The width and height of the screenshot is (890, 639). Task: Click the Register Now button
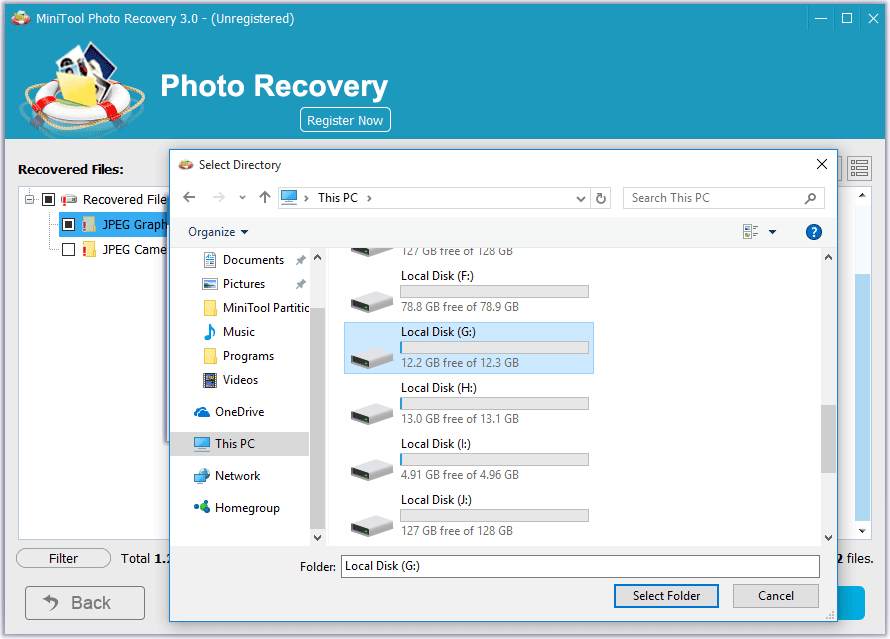pos(345,120)
